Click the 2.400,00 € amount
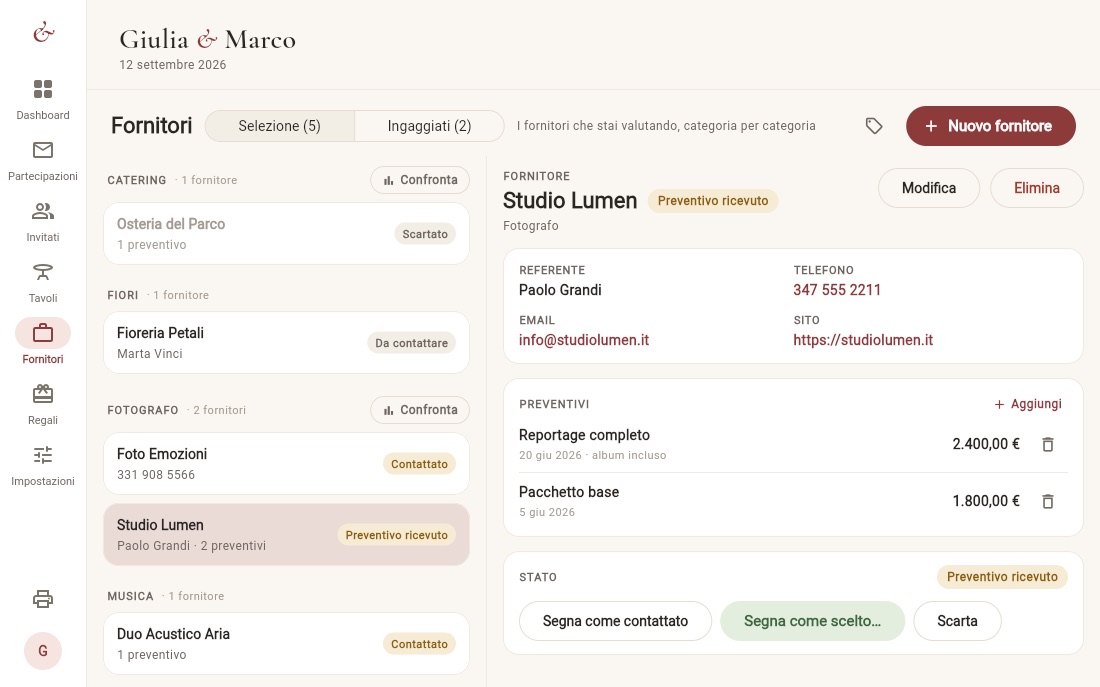 (x=986, y=444)
